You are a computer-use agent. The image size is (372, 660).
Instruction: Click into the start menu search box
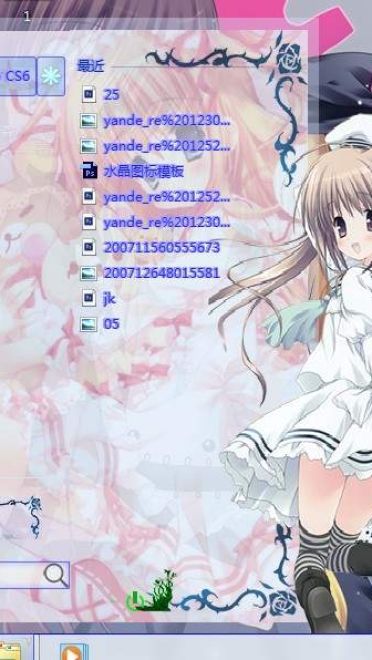pyautogui.click(x=34, y=575)
